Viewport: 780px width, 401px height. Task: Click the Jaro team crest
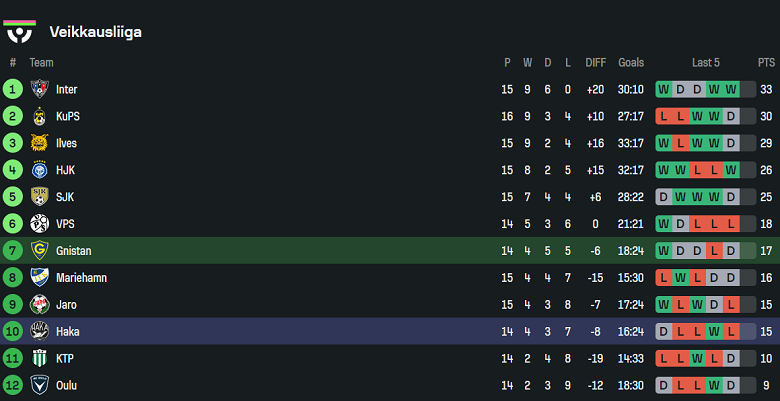tap(40, 305)
